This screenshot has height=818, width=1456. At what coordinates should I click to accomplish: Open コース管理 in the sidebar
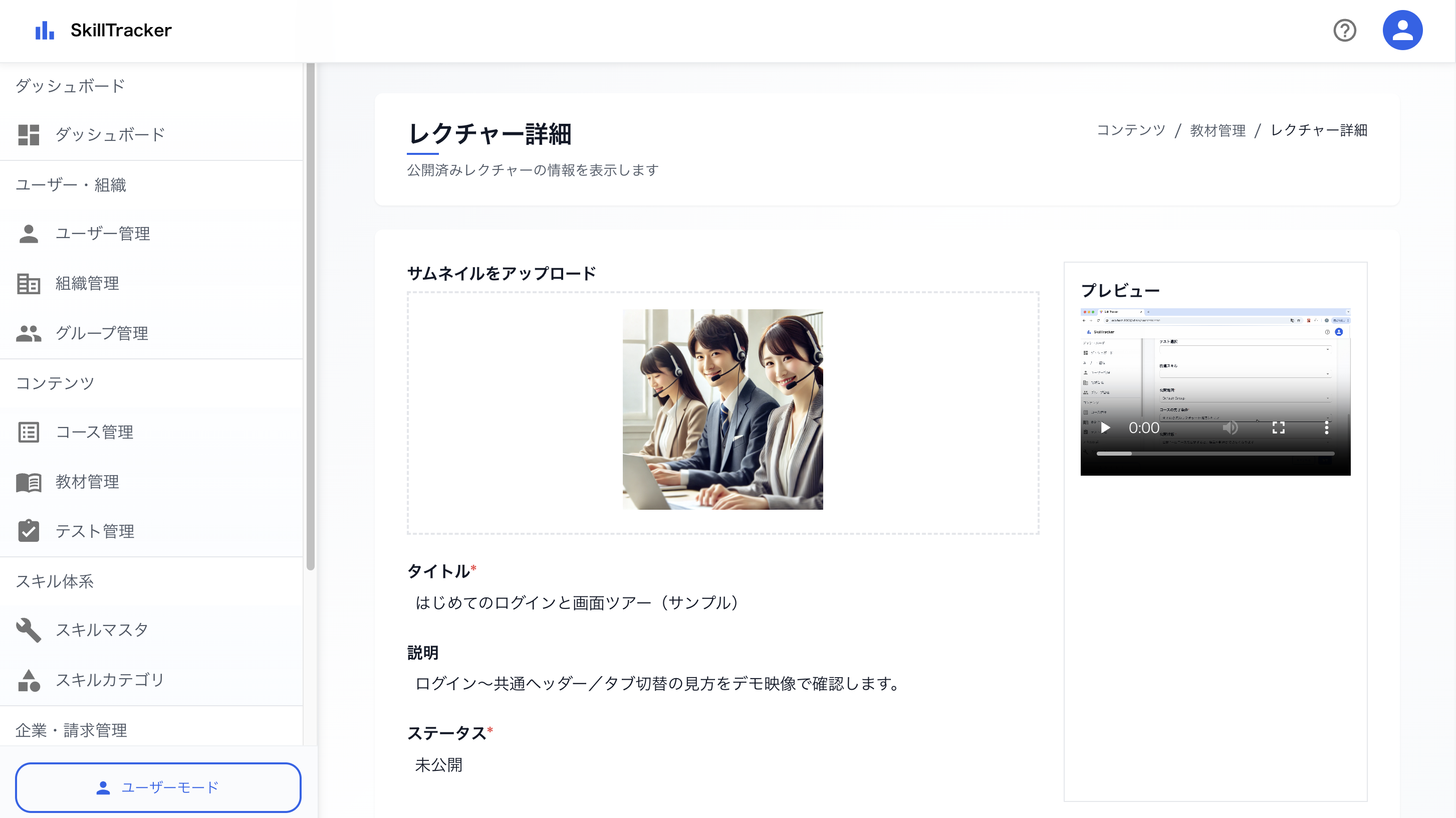[x=94, y=433]
